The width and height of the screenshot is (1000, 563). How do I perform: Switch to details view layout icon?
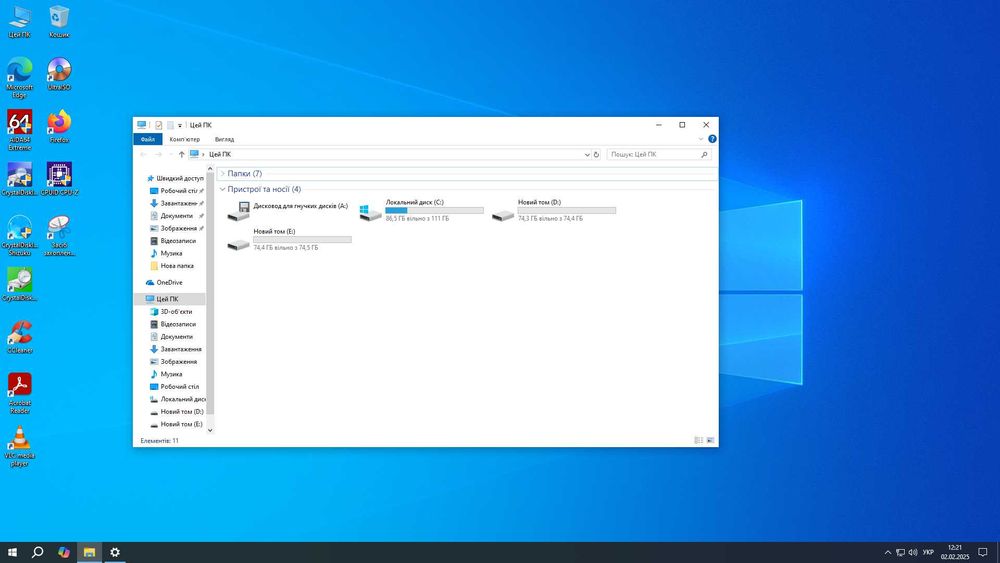698,441
